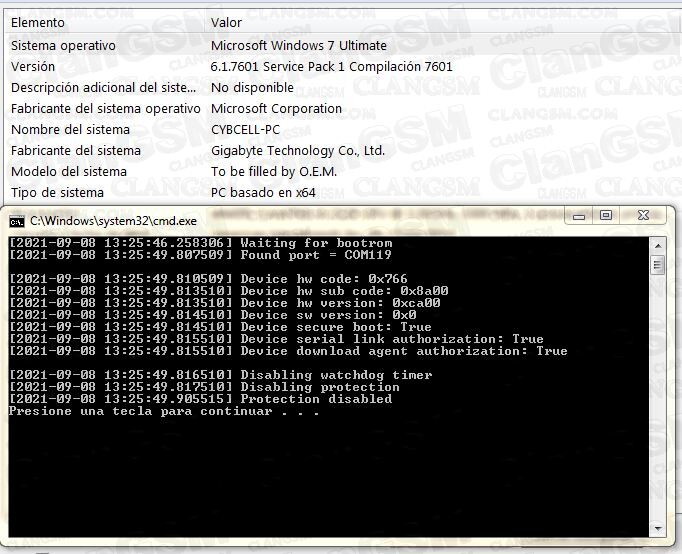Close the cmd.exe window
Screen dimensions: 682x554
(x=643, y=215)
